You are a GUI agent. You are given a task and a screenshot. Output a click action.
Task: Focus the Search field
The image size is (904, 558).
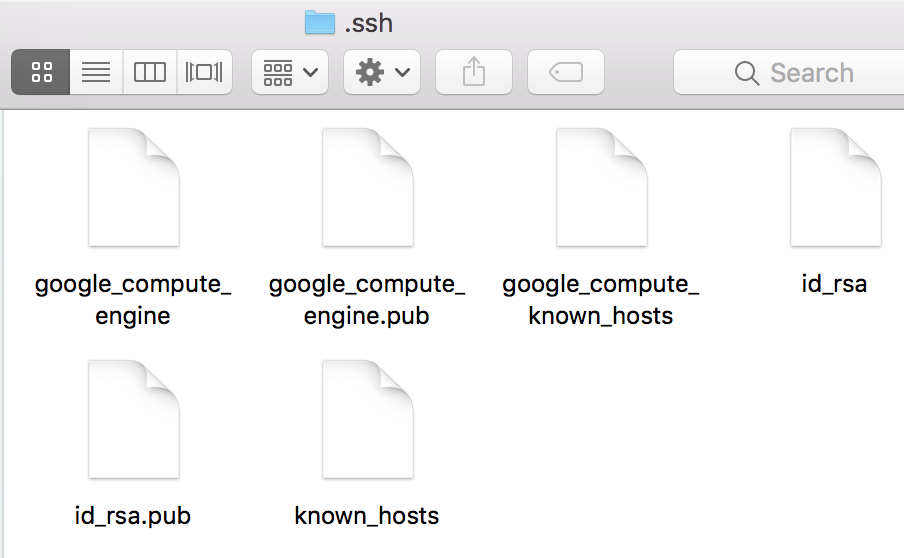click(x=789, y=72)
